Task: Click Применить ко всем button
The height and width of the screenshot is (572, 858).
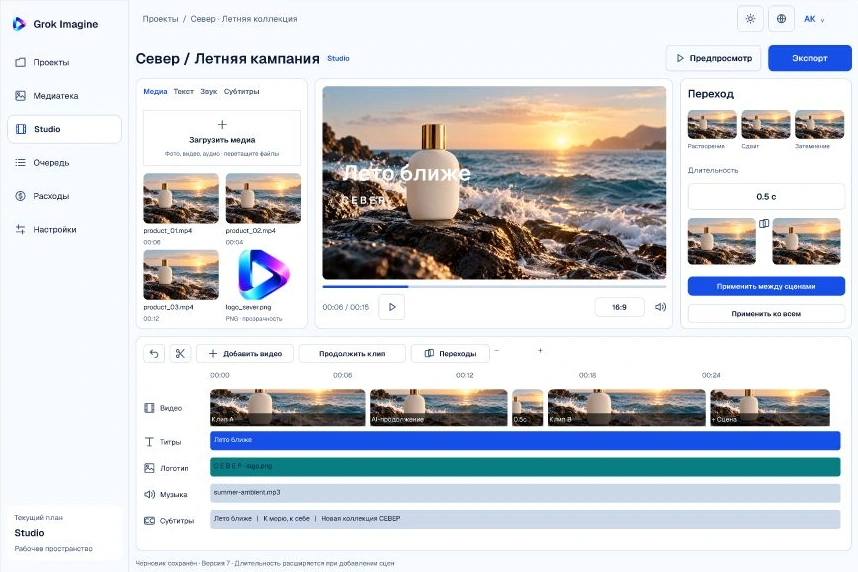Action: (766, 314)
